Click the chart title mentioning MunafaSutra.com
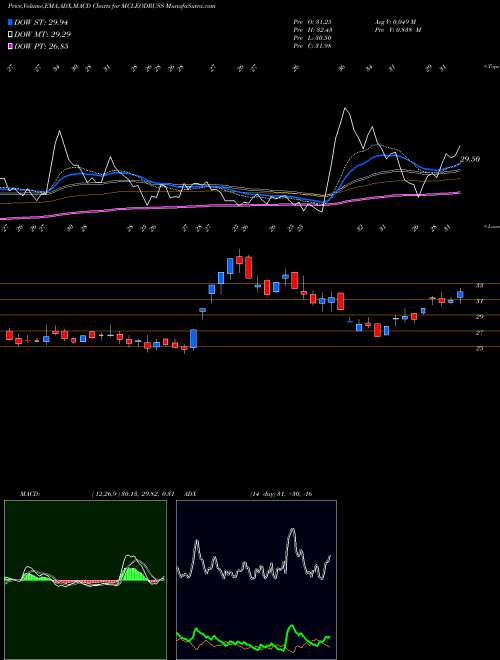 (x=112, y=6)
